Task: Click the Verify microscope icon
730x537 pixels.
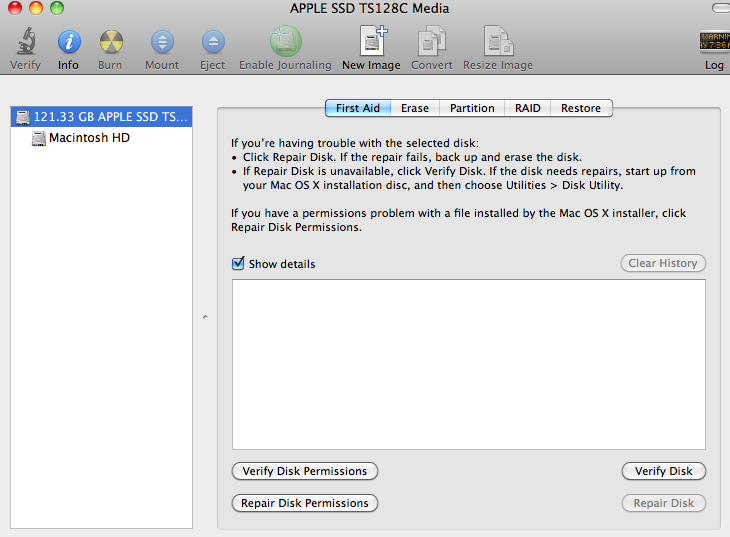Action: 27,41
